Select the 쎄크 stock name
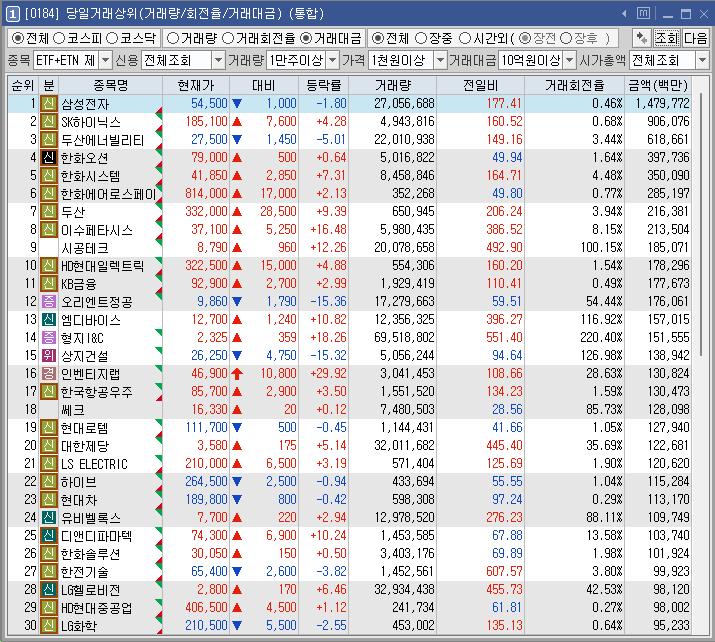 click(73, 410)
